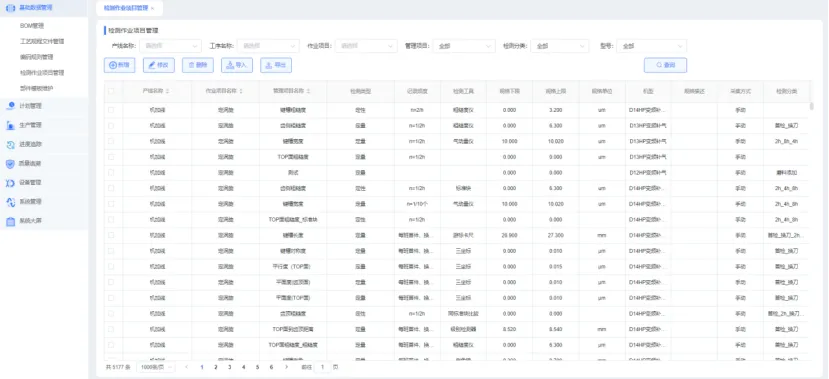
Task: Toggle the select-all checkbox in the table header
Action: (111, 91)
